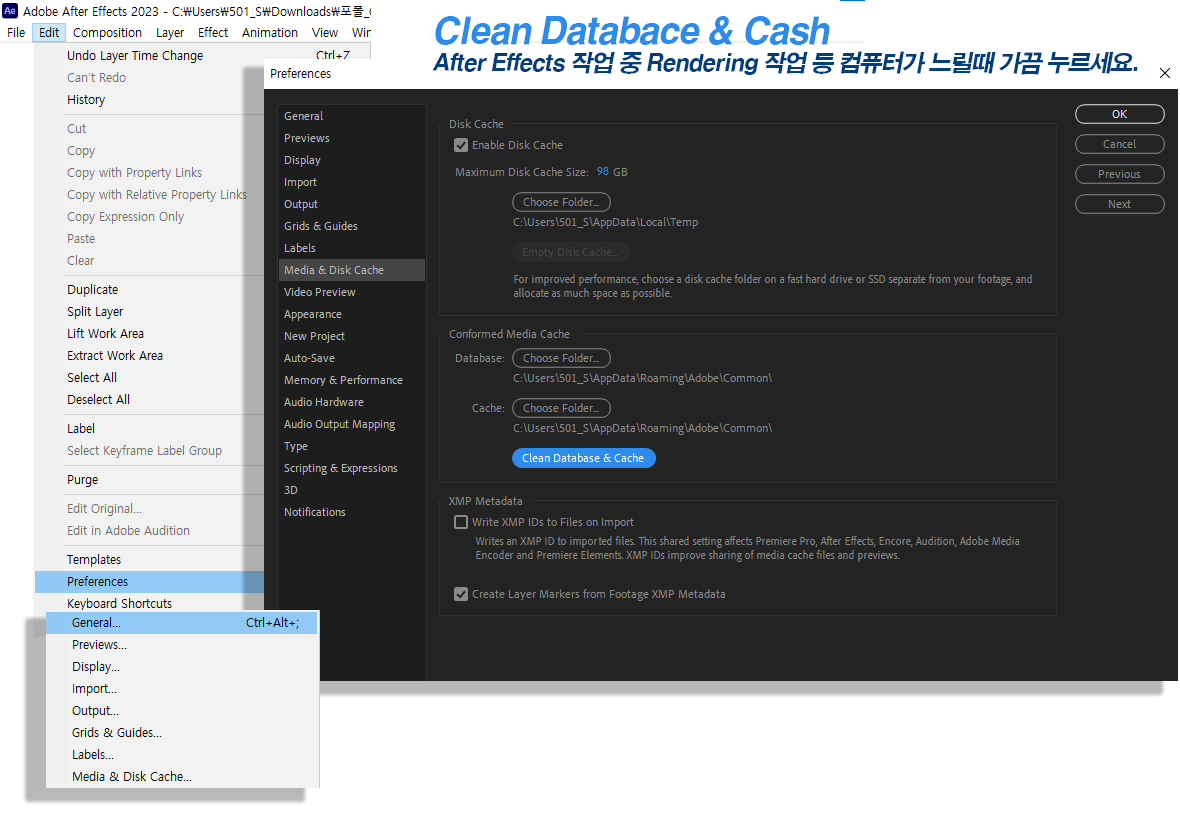Viewport: 1180px width, 813px height.
Task: Select Grids & Guides preferences category
Action: (351, 226)
